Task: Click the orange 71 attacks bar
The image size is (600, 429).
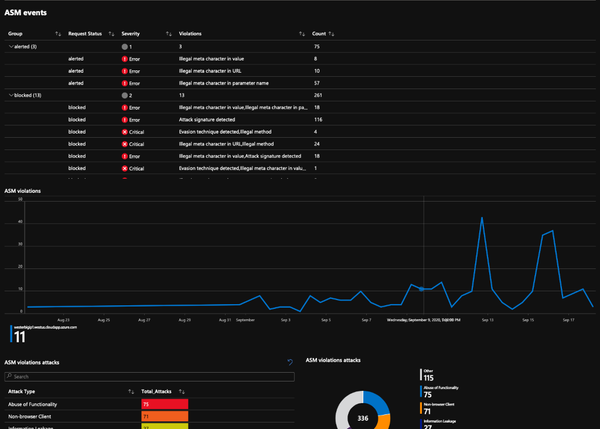Action: [165, 416]
